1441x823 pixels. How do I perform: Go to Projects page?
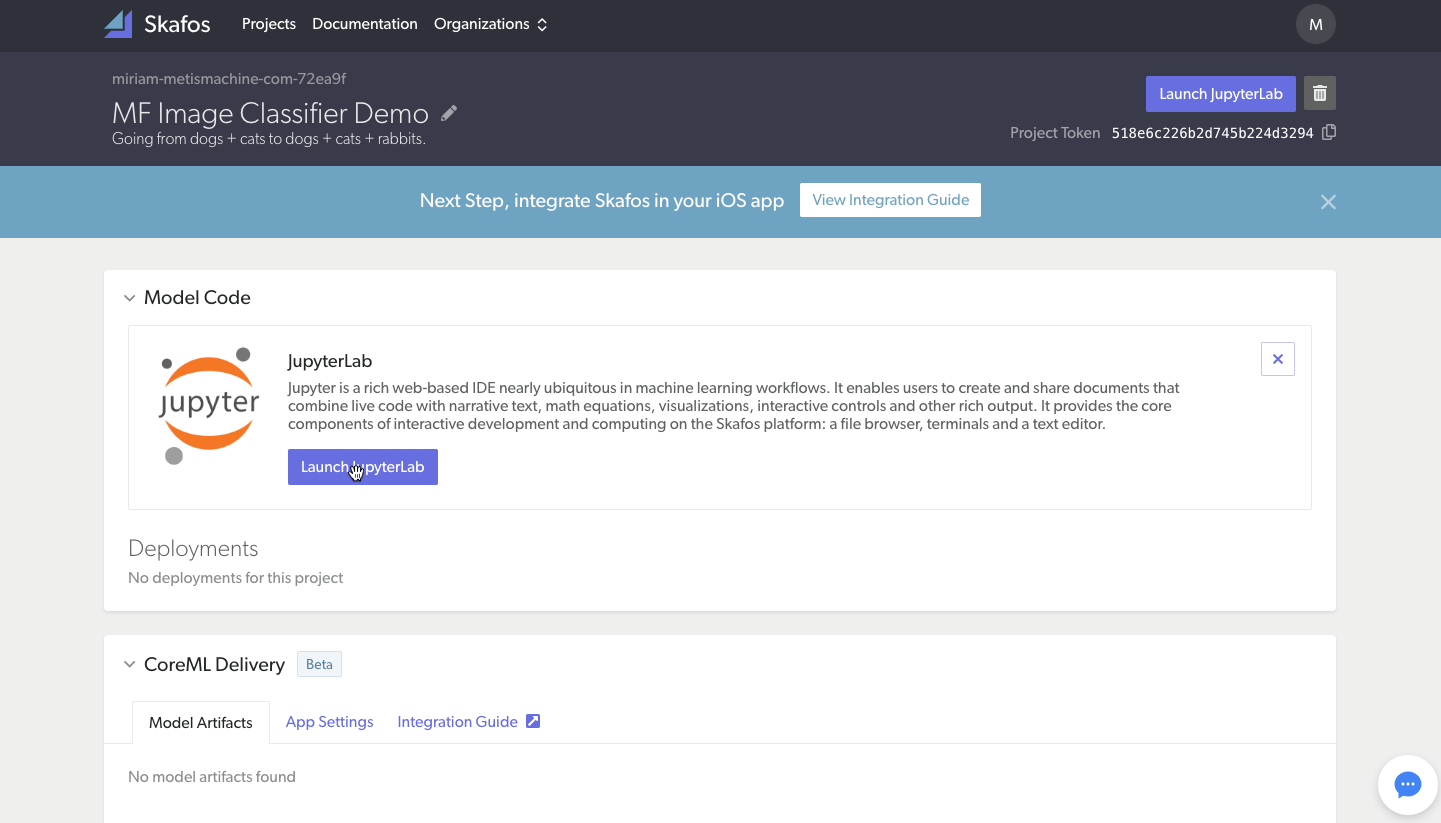click(x=269, y=24)
